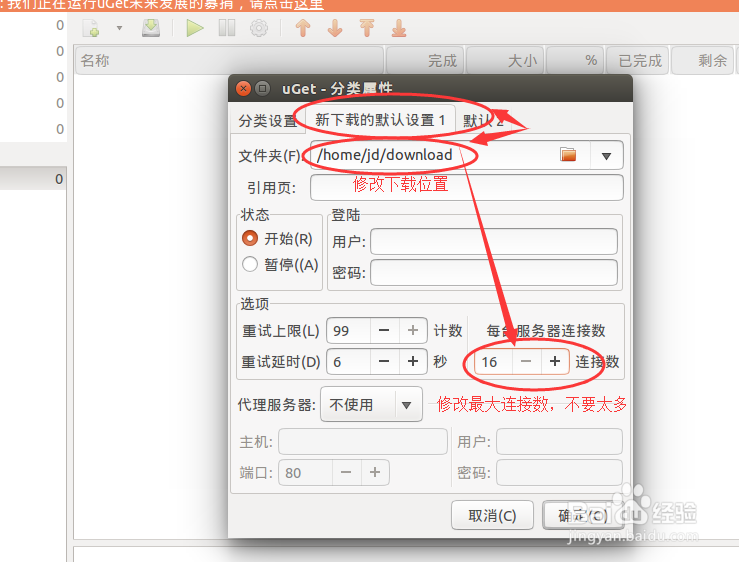The image size is (739, 562).
Task: Increase 重试延时 with plus button
Action: coord(413,362)
